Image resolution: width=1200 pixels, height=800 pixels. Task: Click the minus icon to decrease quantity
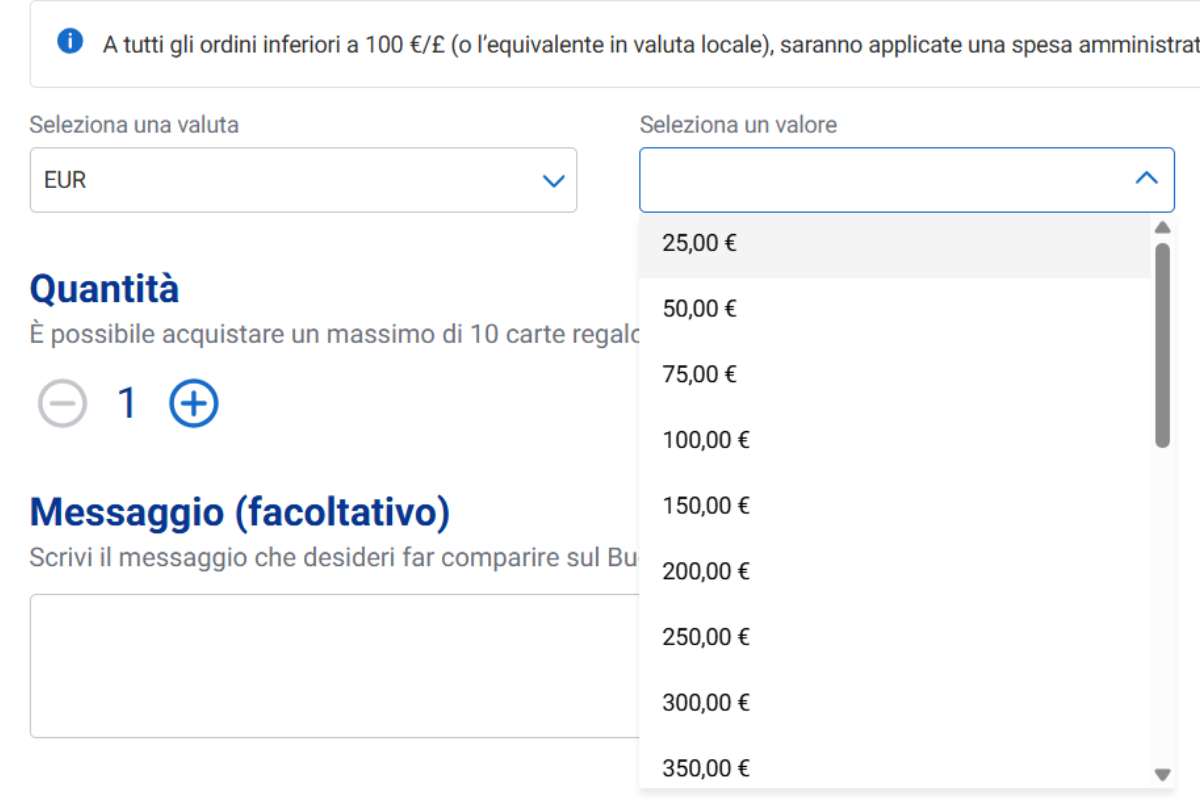[62, 404]
